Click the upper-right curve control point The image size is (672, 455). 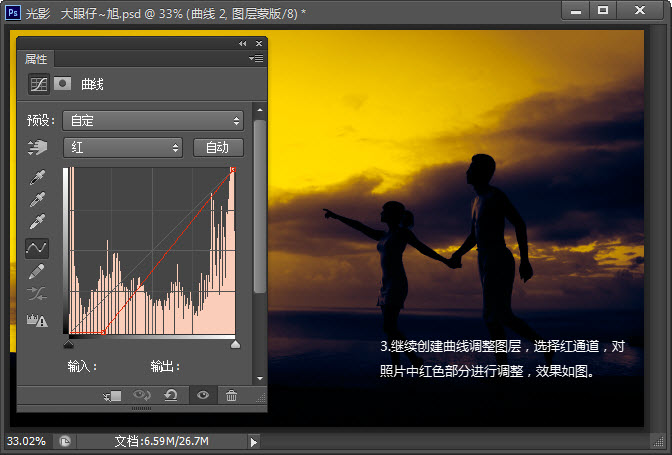coord(233,170)
